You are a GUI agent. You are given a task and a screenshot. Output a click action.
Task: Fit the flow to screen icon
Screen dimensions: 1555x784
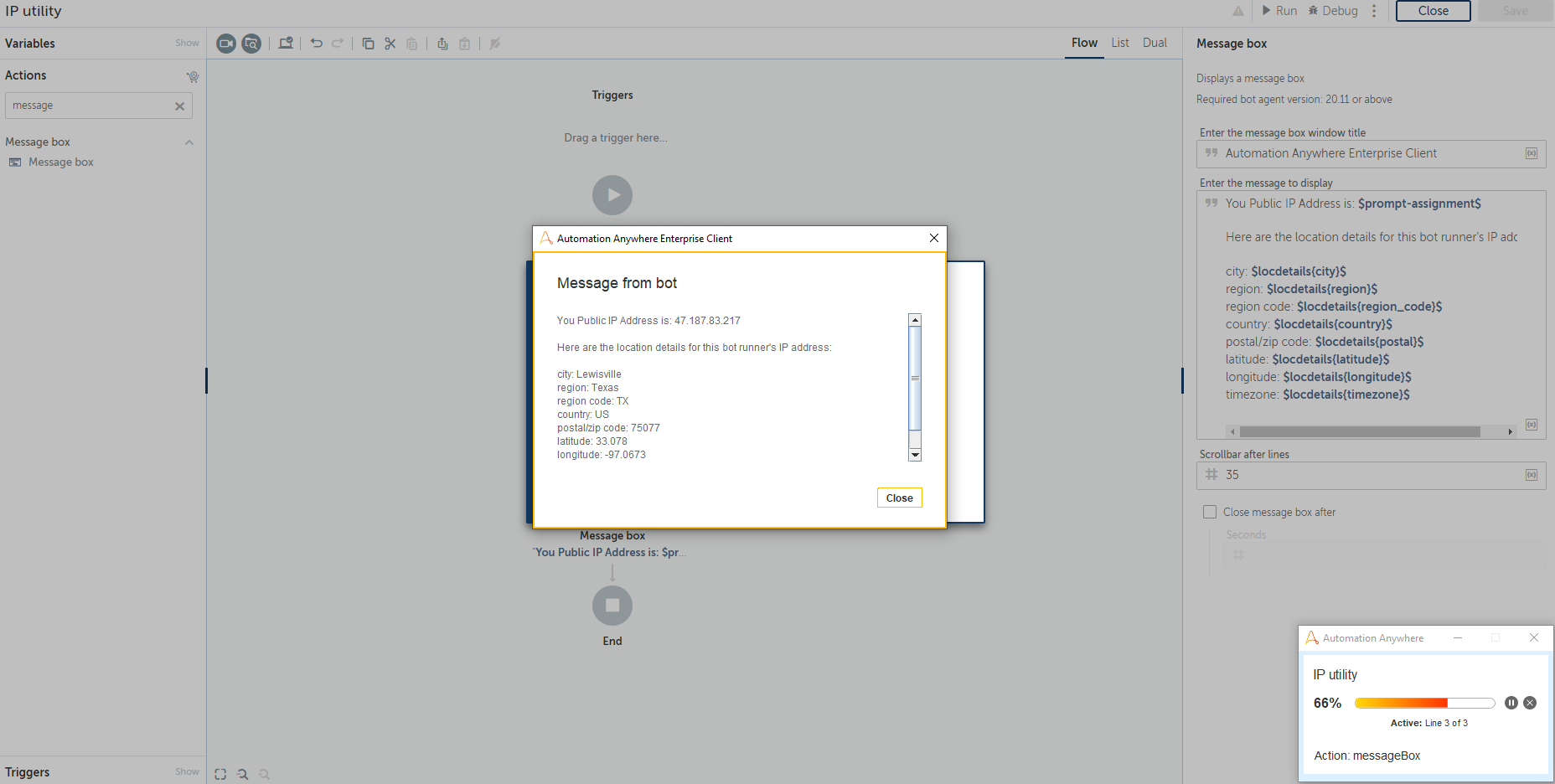pos(220,774)
